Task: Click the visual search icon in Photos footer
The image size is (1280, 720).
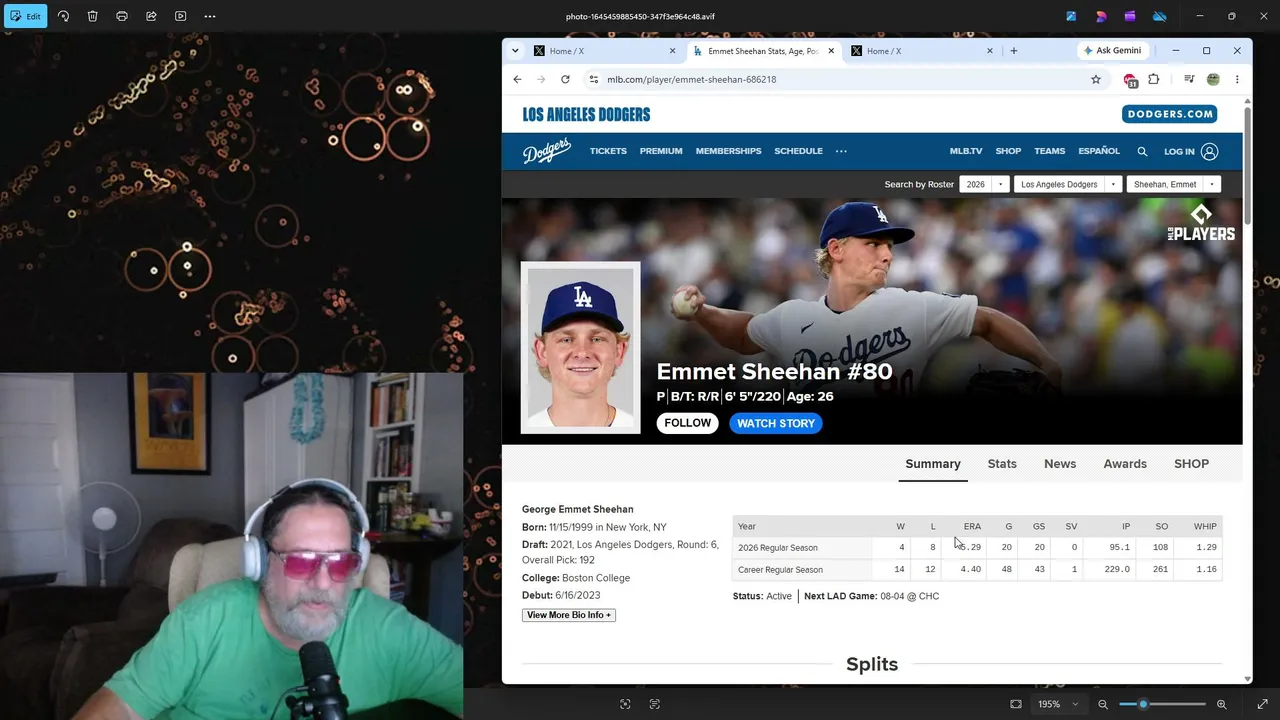Action: (x=625, y=704)
